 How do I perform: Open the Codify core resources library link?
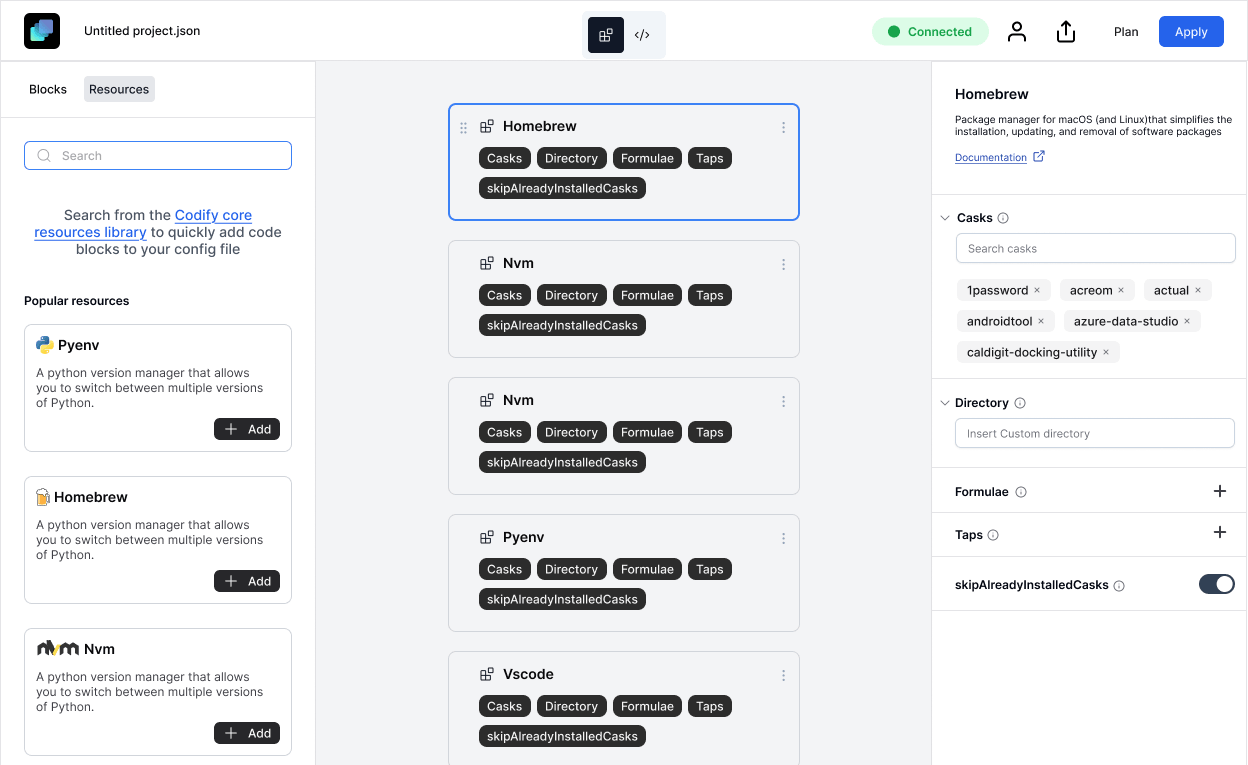[143, 223]
